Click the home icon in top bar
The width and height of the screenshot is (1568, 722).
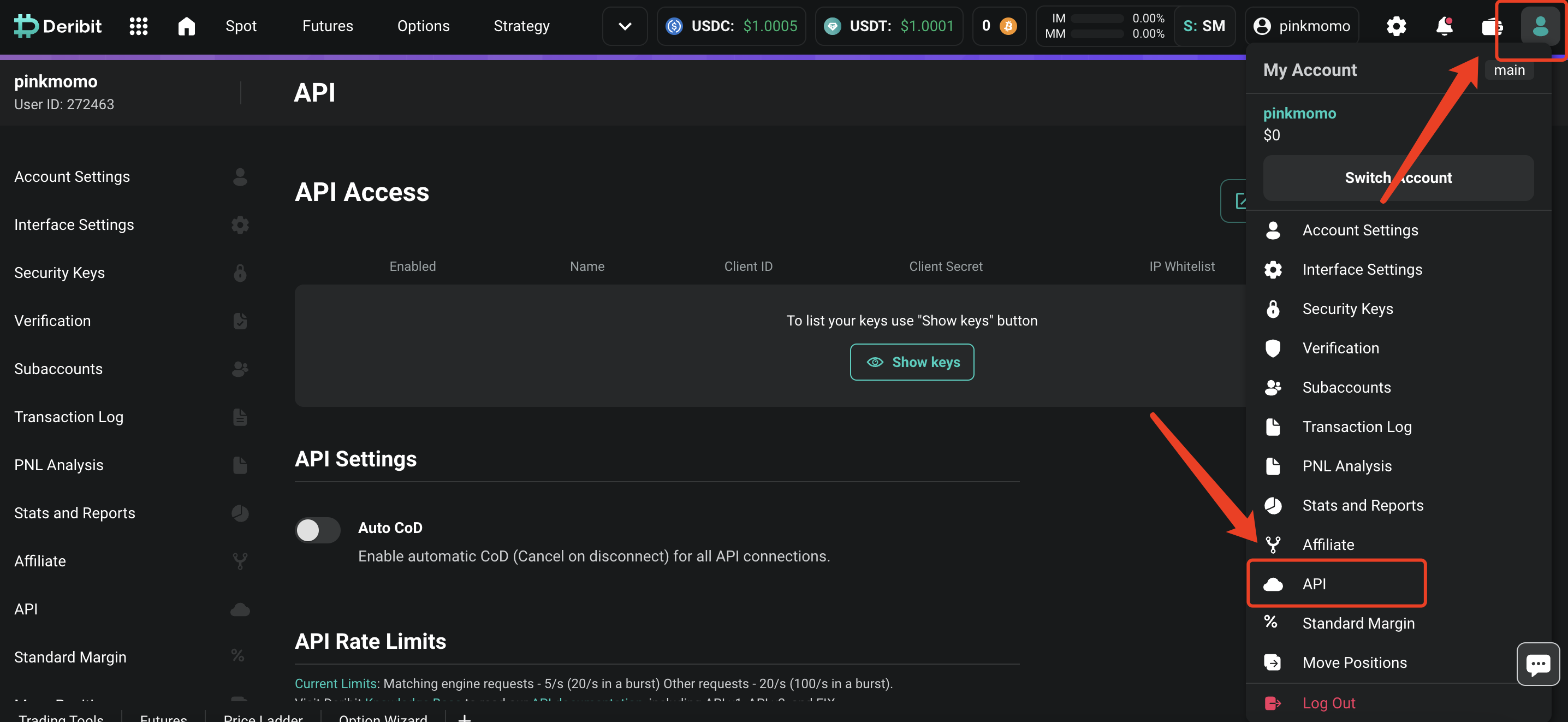(186, 26)
